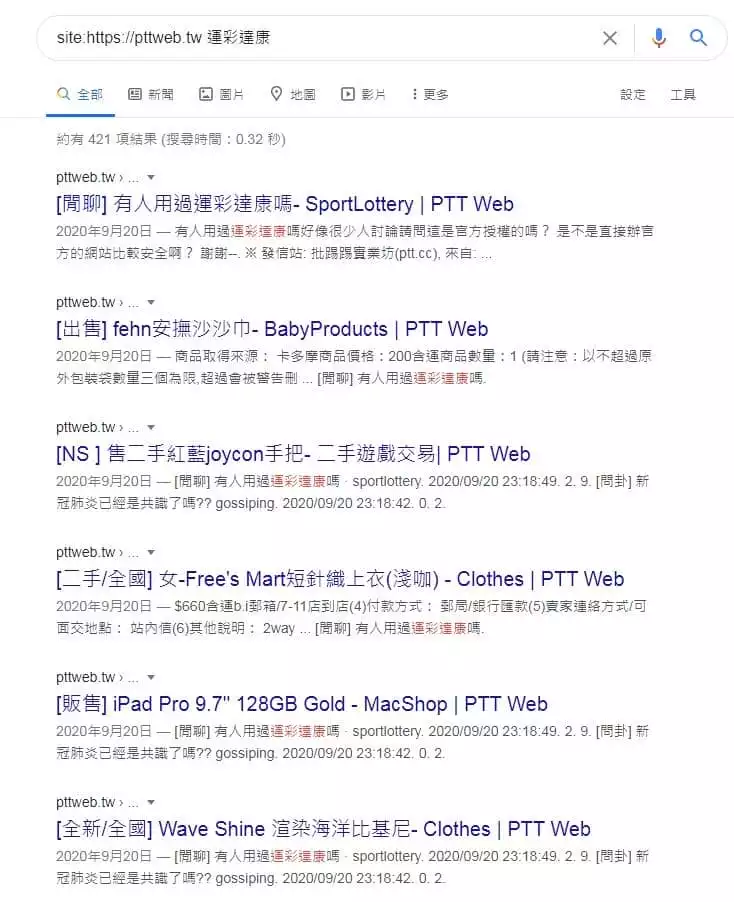The height and width of the screenshot is (902, 734).
Task: Expand dropdown arrow above BabyProducts result
Action: point(151,303)
